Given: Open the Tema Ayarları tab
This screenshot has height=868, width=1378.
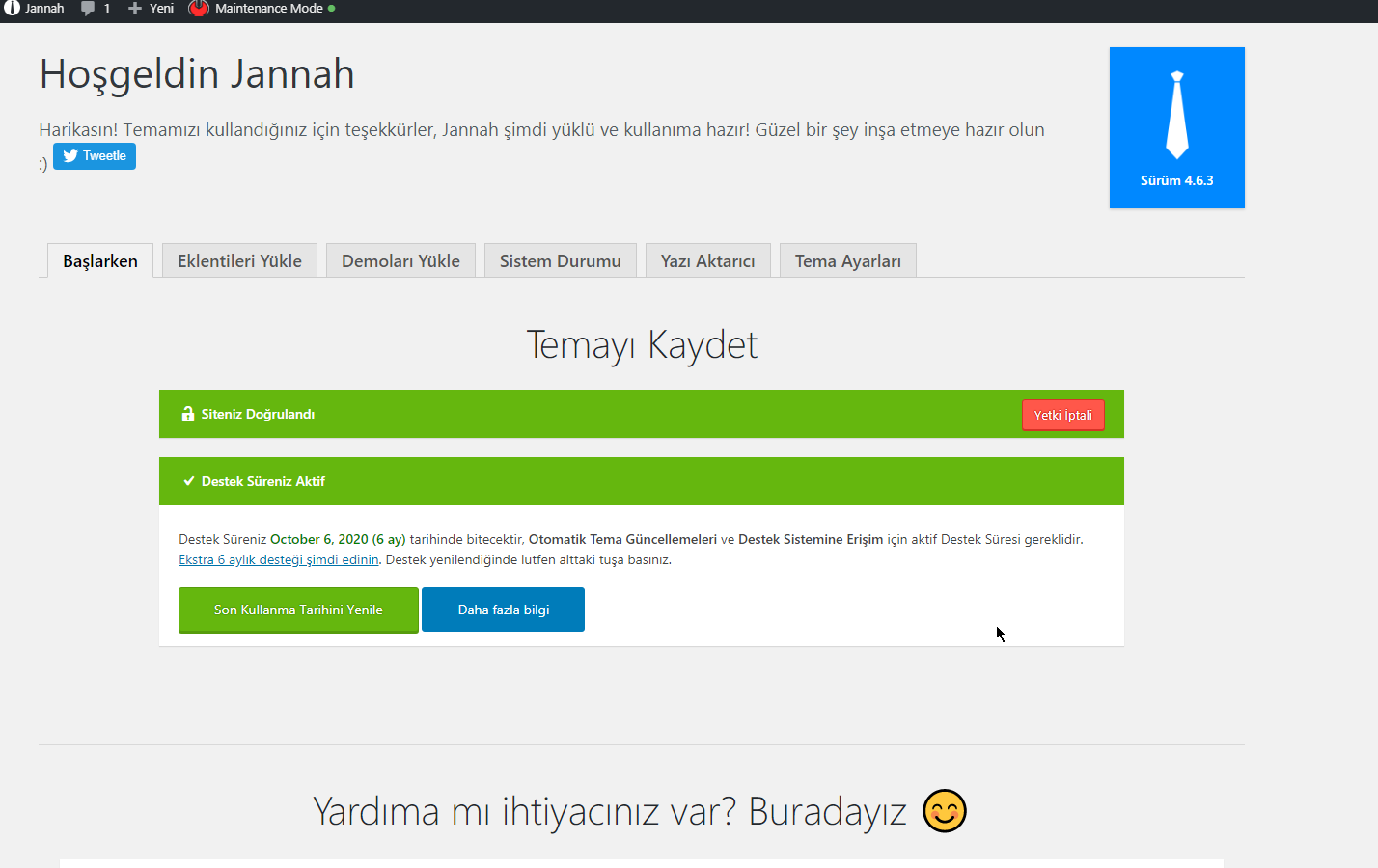Looking at the screenshot, I should [x=847, y=261].
